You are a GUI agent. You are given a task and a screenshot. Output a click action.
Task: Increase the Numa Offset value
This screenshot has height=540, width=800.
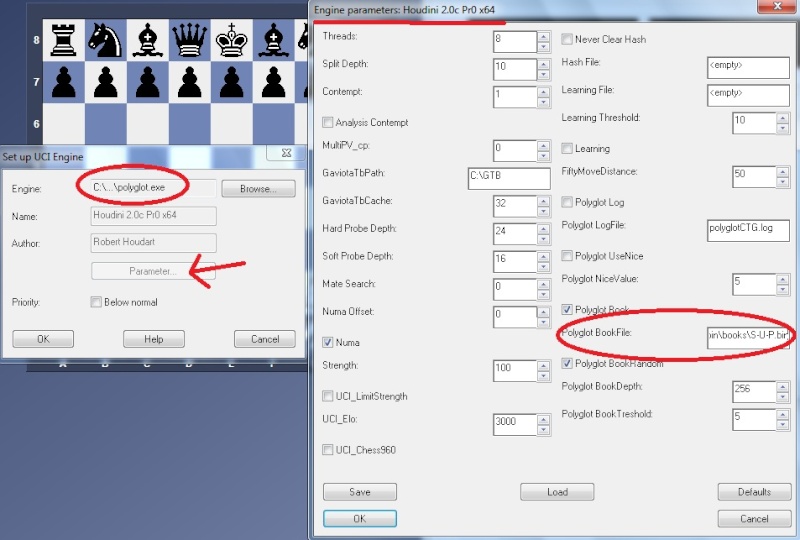[544, 311]
